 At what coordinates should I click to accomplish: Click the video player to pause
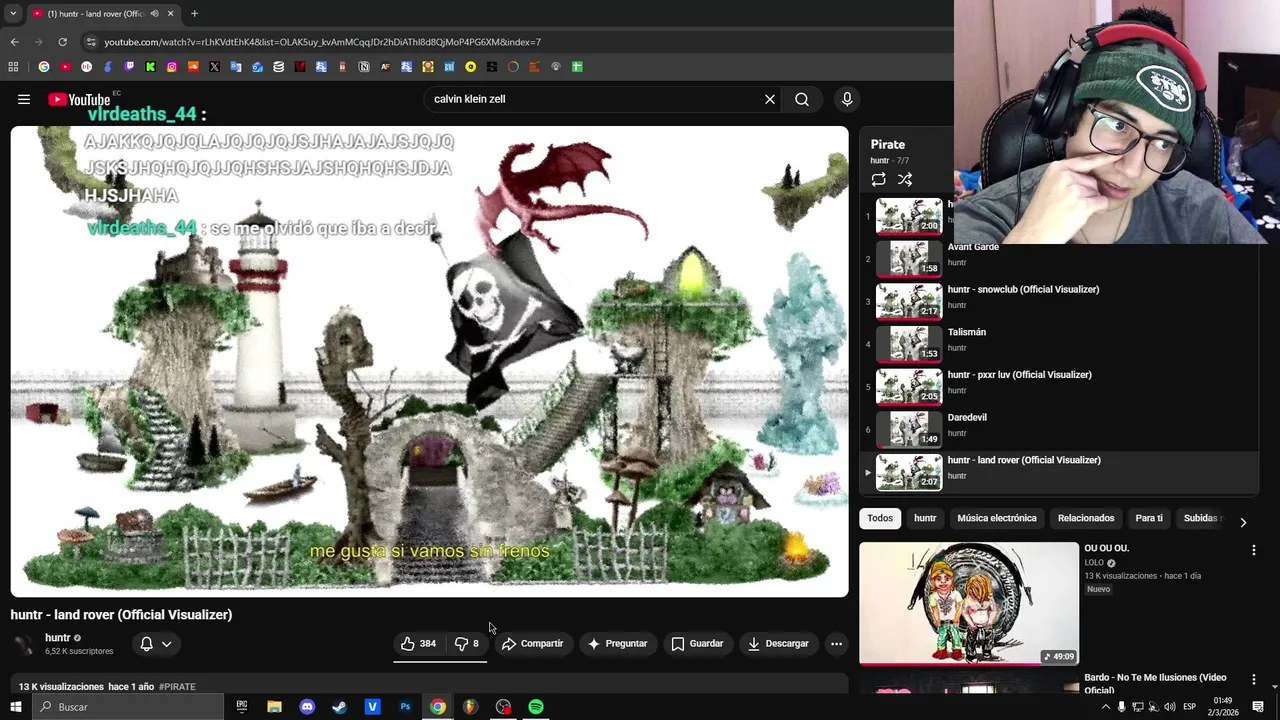pyautogui.click(x=429, y=361)
